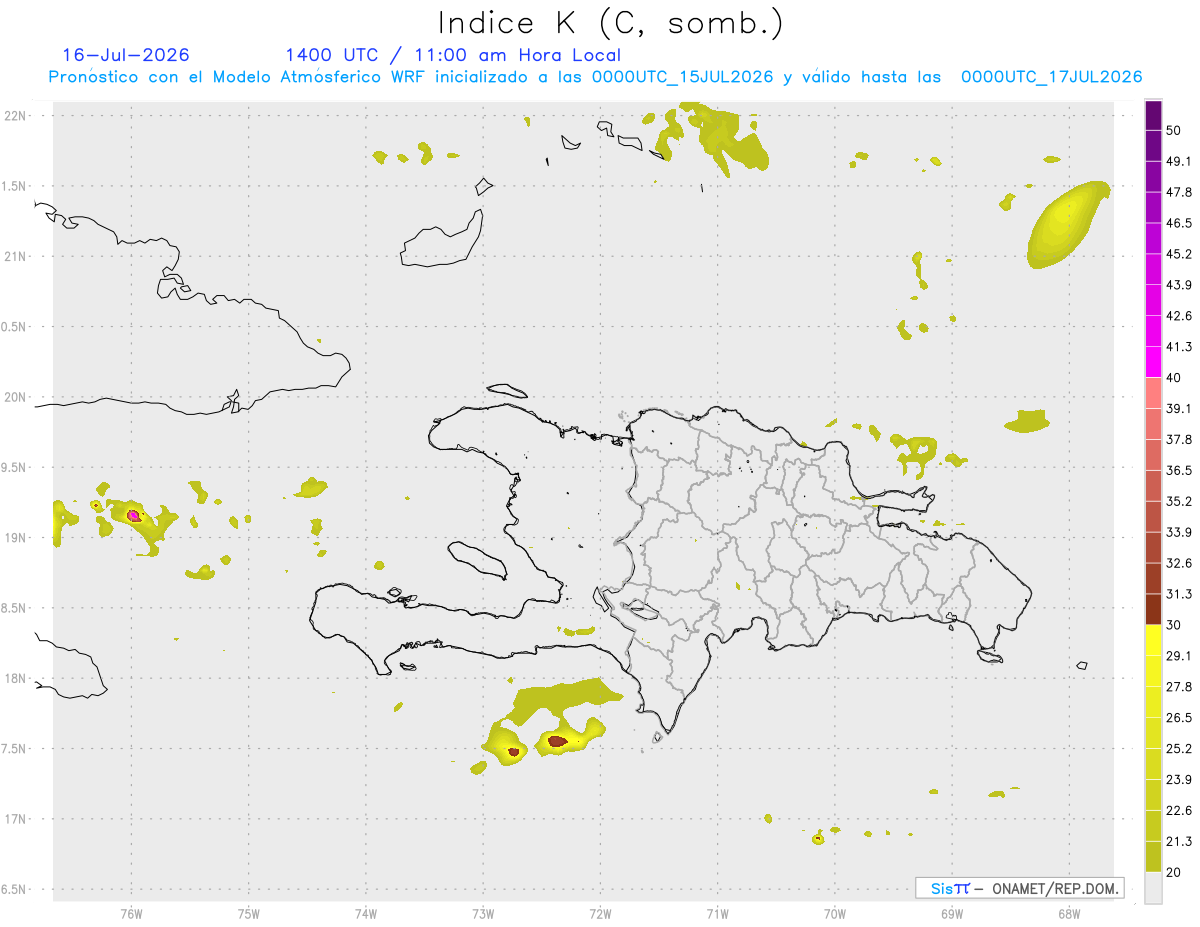The height and width of the screenshot is (927, 1200).
Task: Click the "73W" longitude label
Action: tap(483, 914)
